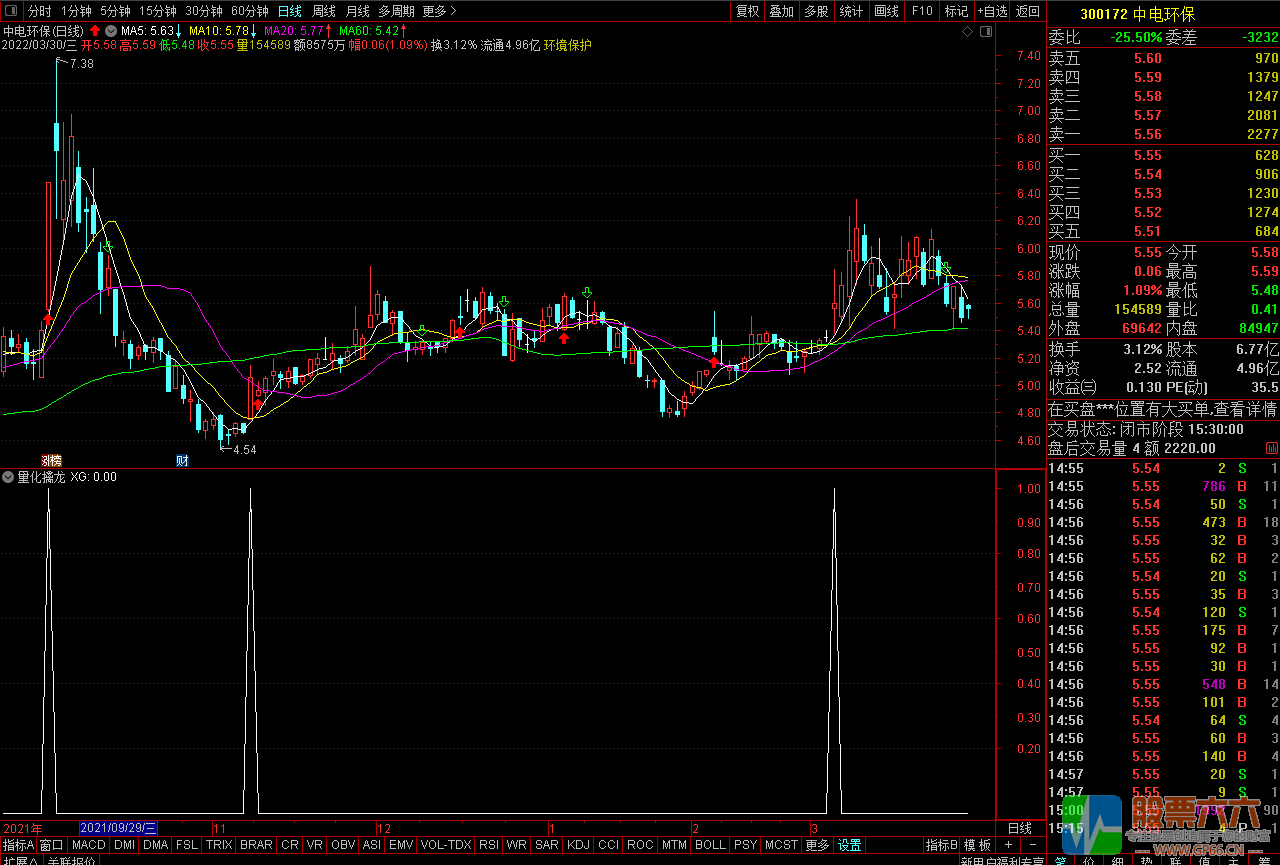Switch to 1分钟 period
Viewport: 1280px width, 865px height.
click(x=76, y=11)
